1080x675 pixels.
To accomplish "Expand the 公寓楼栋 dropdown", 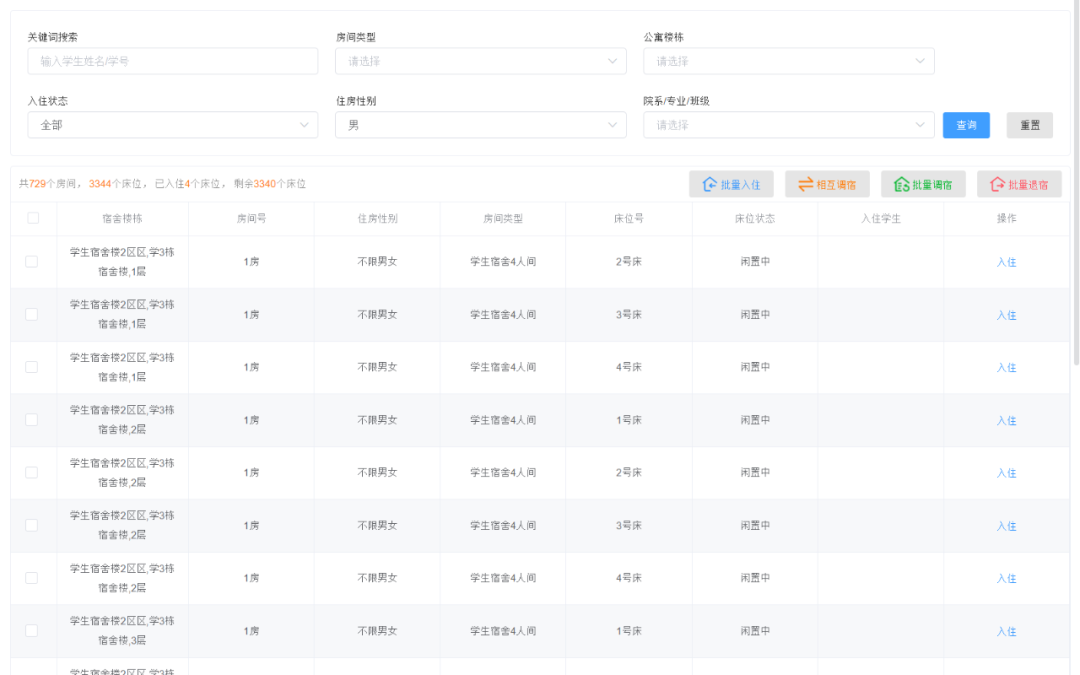I will 789,61.
